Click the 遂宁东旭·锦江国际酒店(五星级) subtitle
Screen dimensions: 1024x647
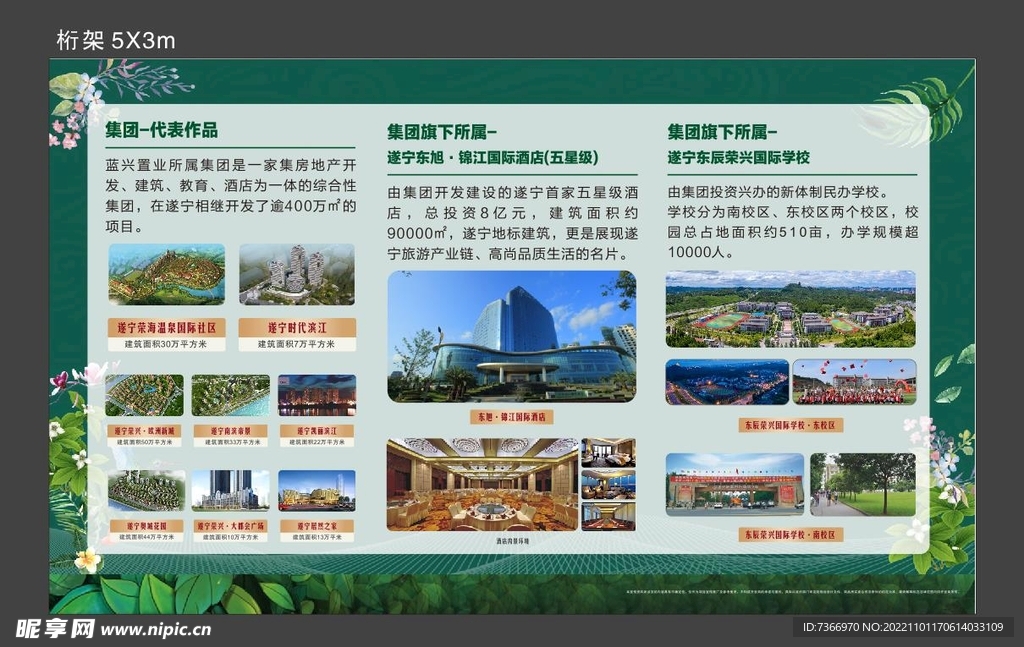point(493,157)
